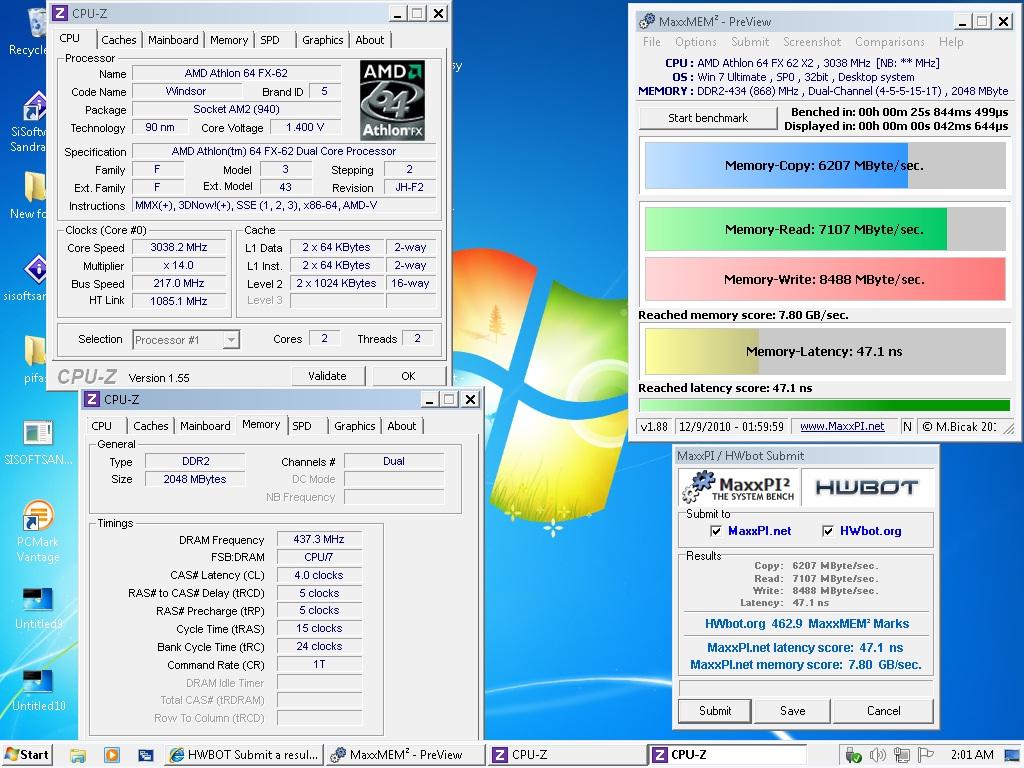Screen dimensions: 1024x768
Task: Click the Memory-Write result bar
Action: [825, 280]
